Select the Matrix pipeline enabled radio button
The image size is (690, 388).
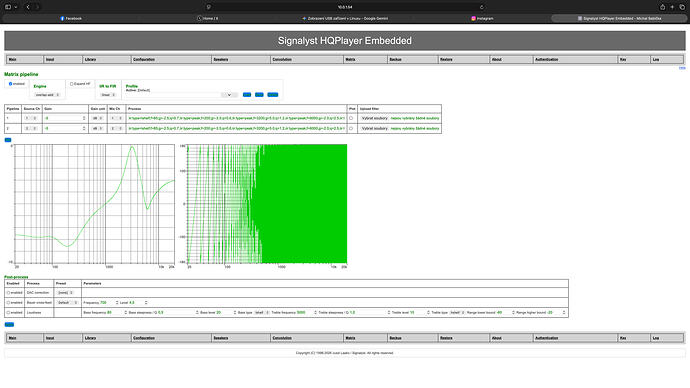pos(11,84)
